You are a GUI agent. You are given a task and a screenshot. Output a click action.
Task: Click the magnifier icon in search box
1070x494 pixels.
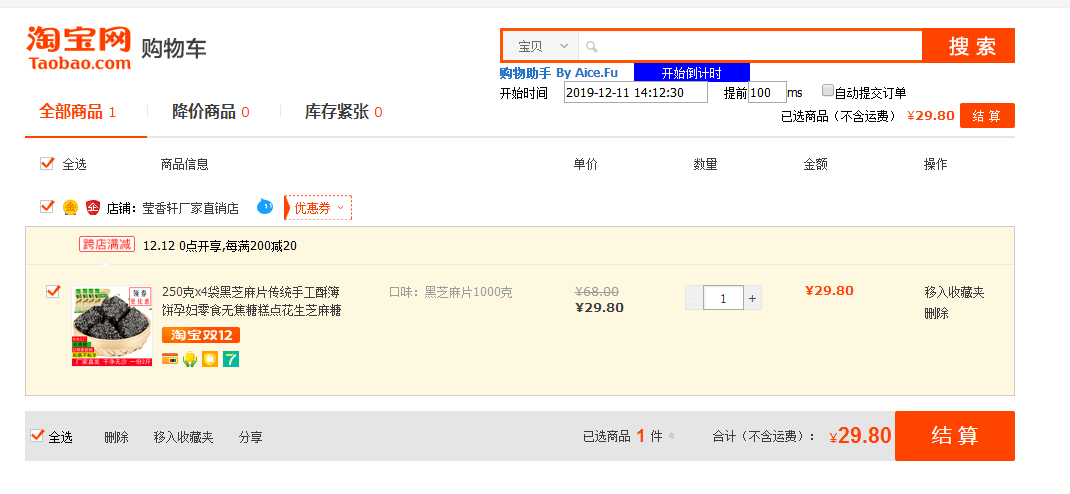click(x=592, y=46)
